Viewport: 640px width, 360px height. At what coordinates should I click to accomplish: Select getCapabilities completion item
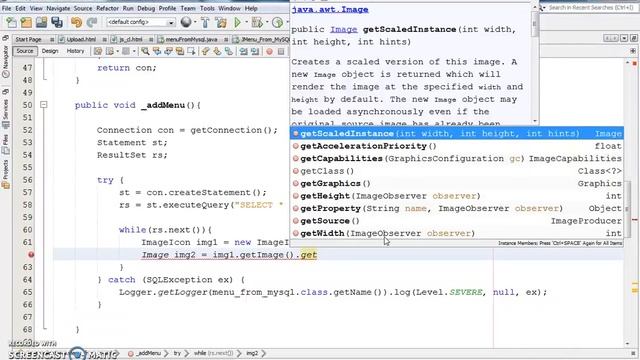point(457,158)
